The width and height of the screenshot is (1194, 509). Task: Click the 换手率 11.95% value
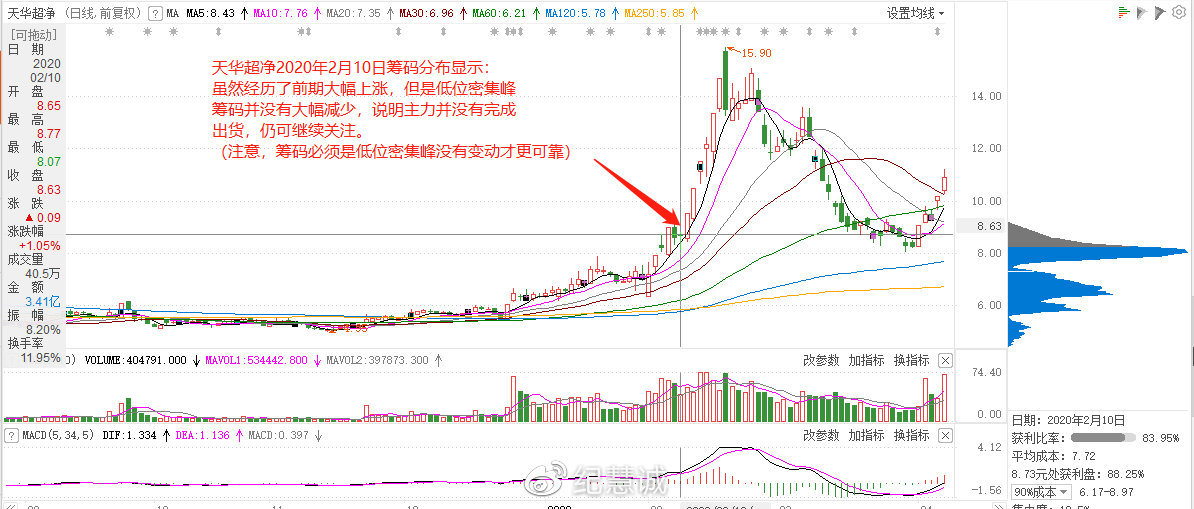pyautogui.click(x=40, y=357)
